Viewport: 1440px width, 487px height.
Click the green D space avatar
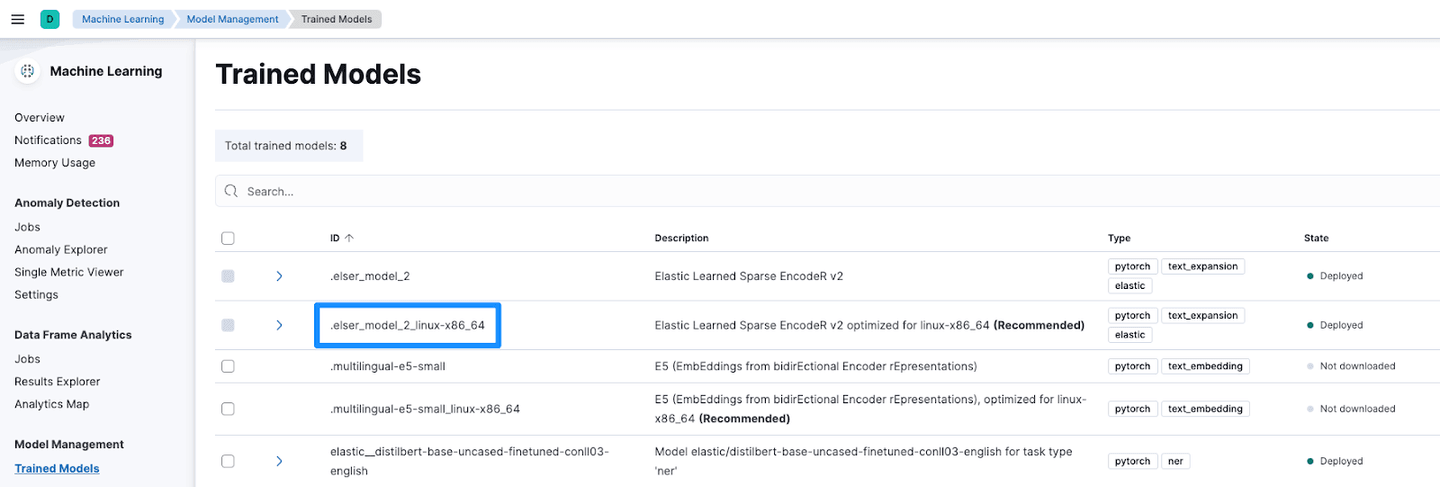50,19
